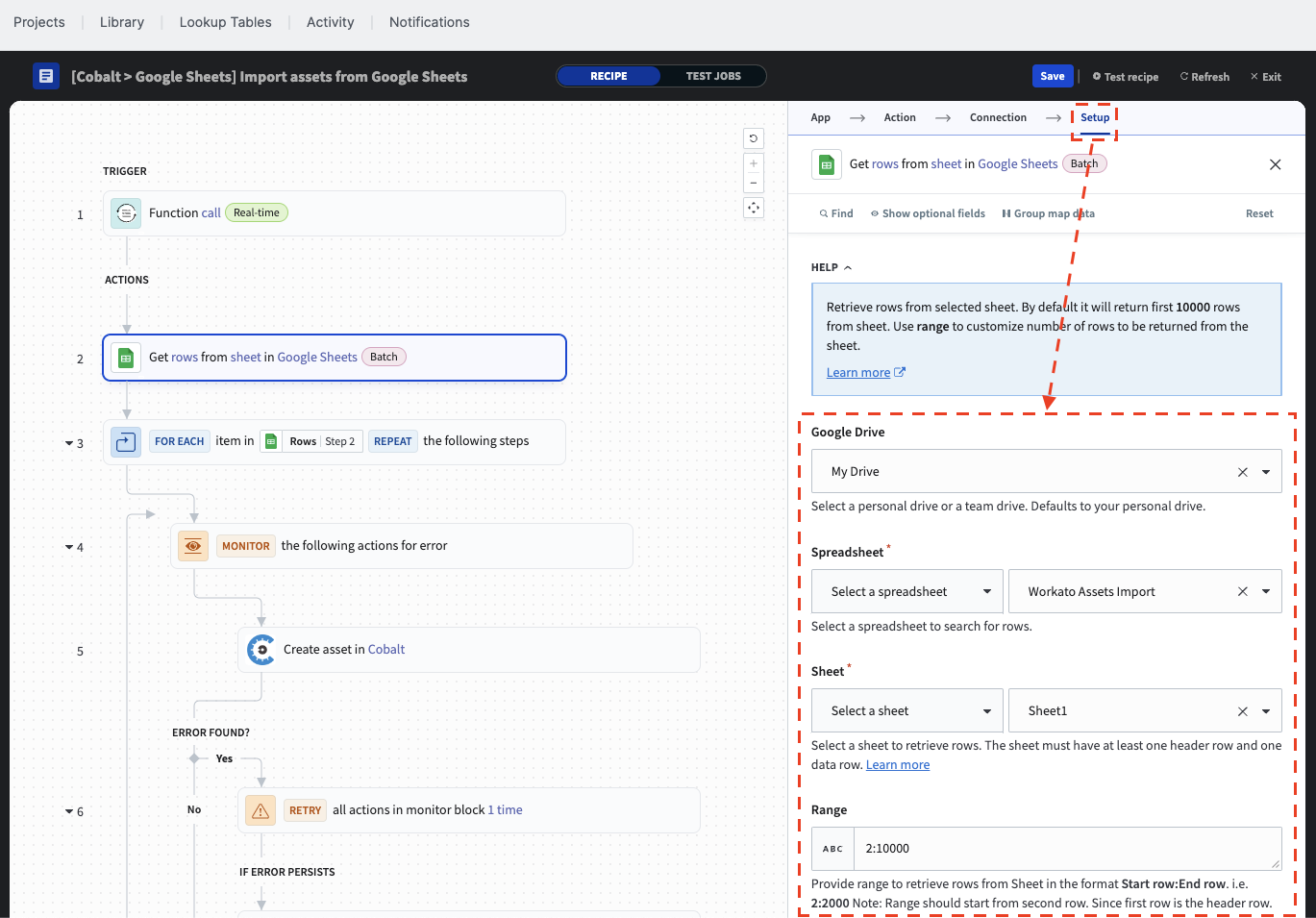Click the ABC text type icon in the Range field

click(x=832, y=849)
